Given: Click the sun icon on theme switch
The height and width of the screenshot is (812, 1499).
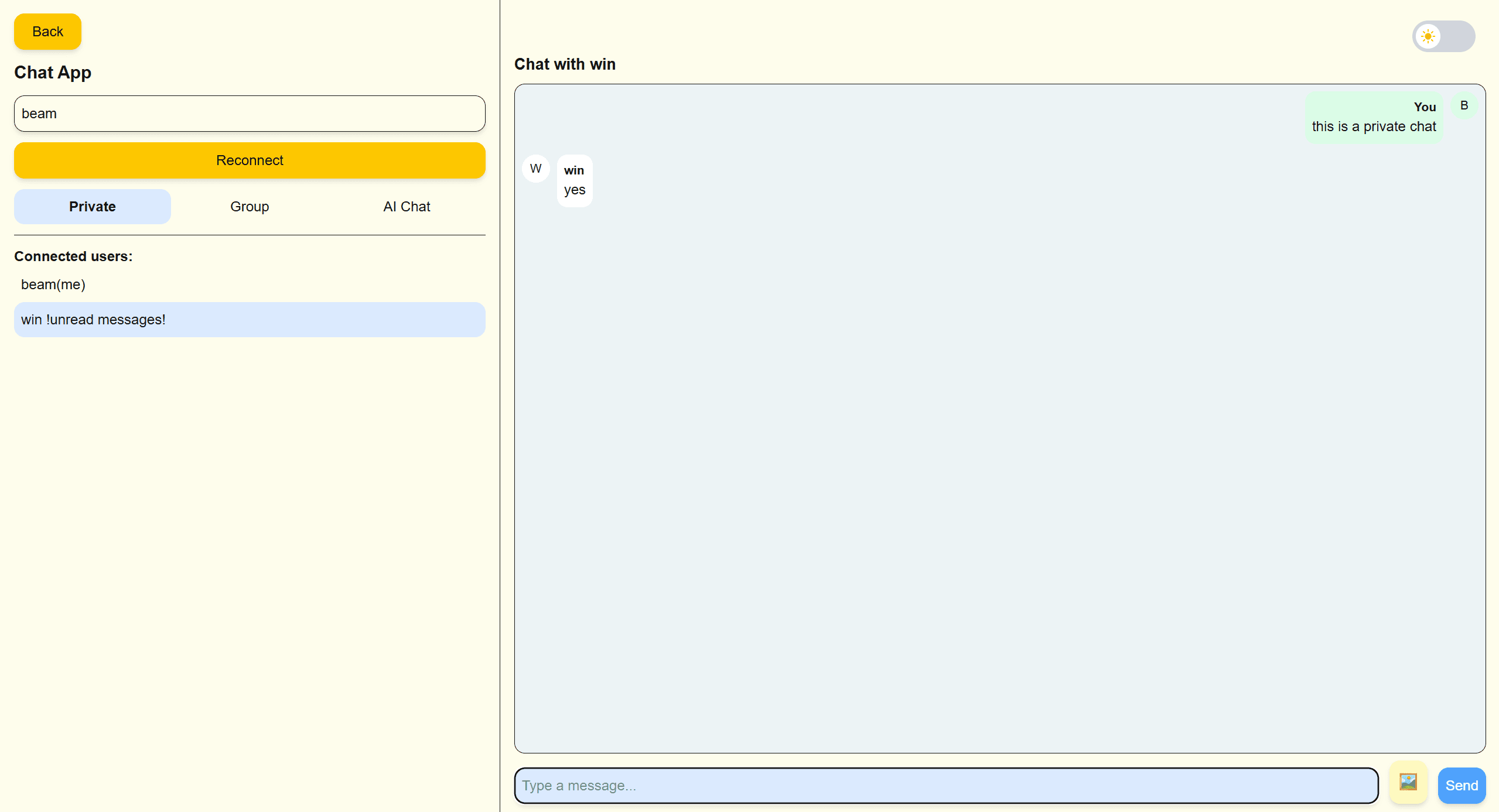Looking at the screenshot, I should point(1428,36).
